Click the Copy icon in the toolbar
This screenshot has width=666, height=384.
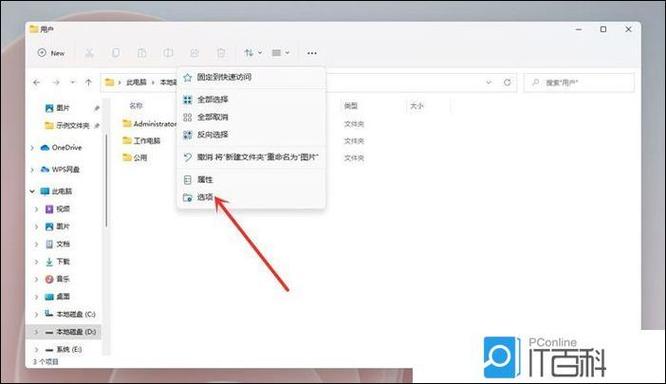click(116, 53)
